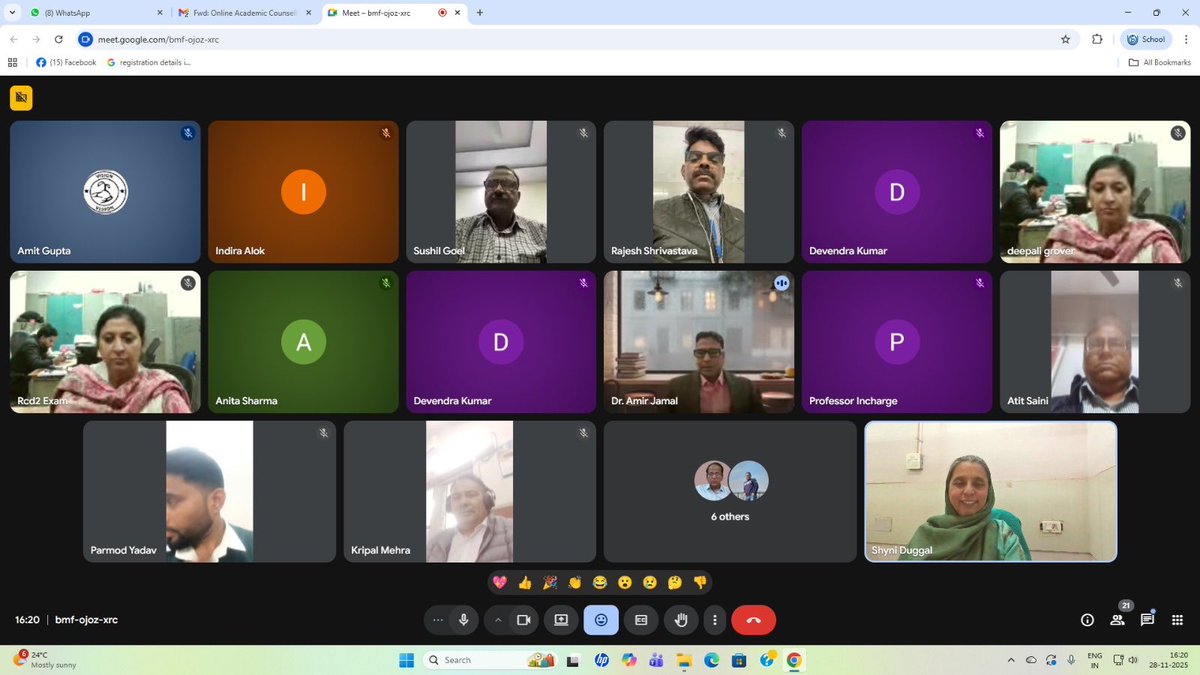Screen dimensions: 1200x675
Task: Toggle microphone audio options with the ellipsis
Action: click(437, 620)
